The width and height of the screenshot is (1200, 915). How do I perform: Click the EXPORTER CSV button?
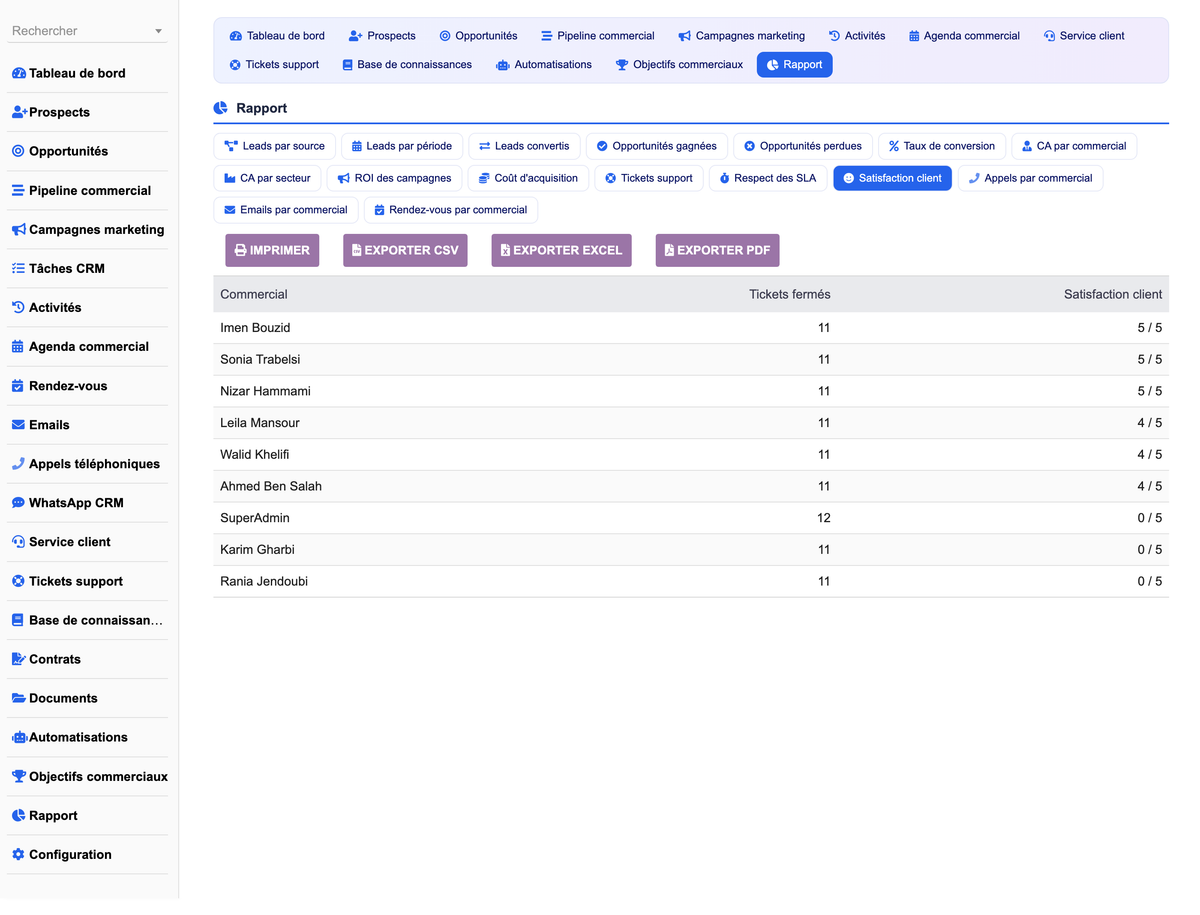click(x=405, y=250)
